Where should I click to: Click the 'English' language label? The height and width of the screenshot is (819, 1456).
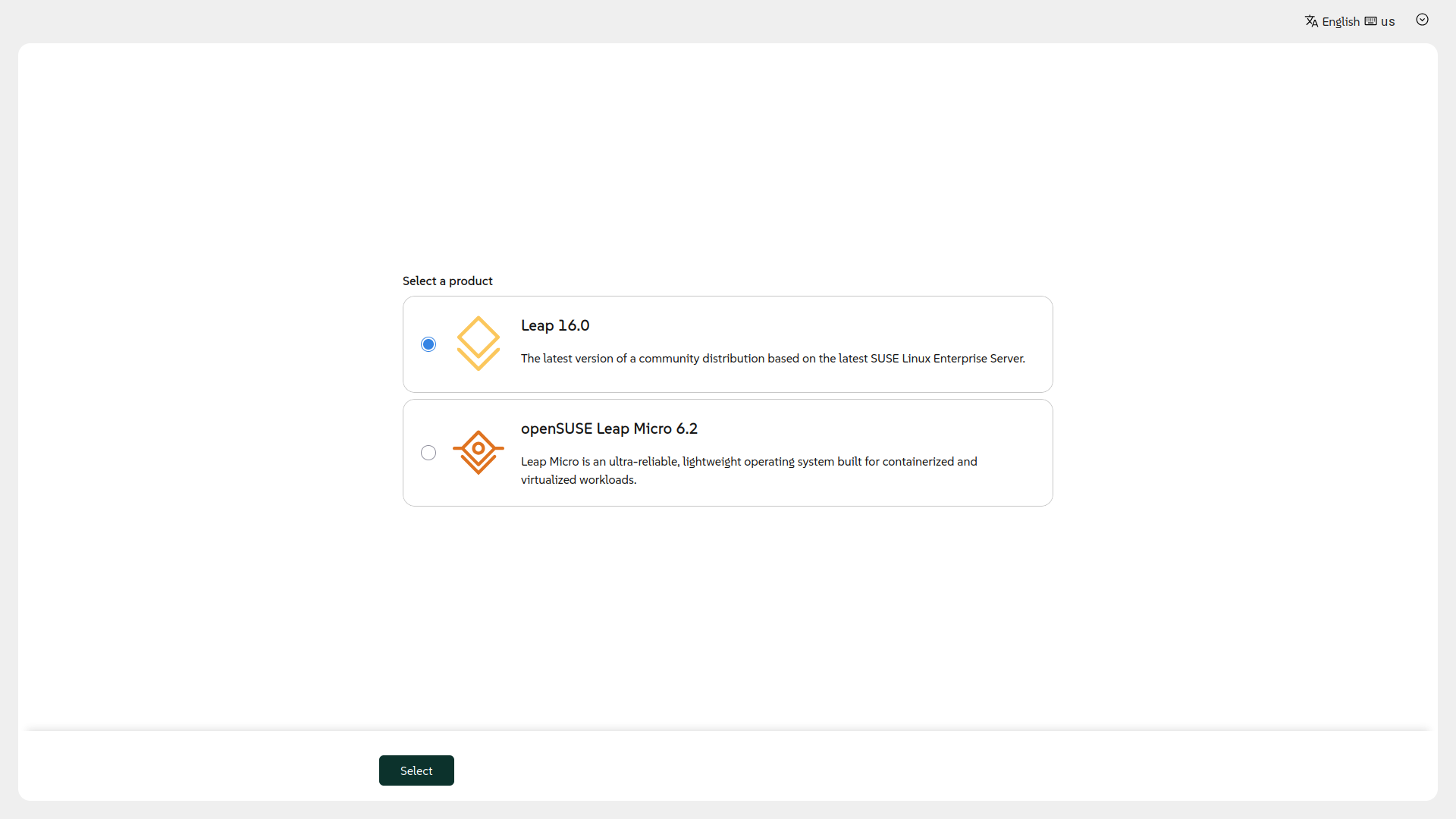pos(1340,21)
